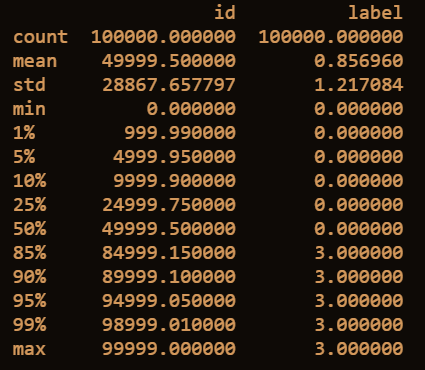Select the 'mean' row label

35,61
